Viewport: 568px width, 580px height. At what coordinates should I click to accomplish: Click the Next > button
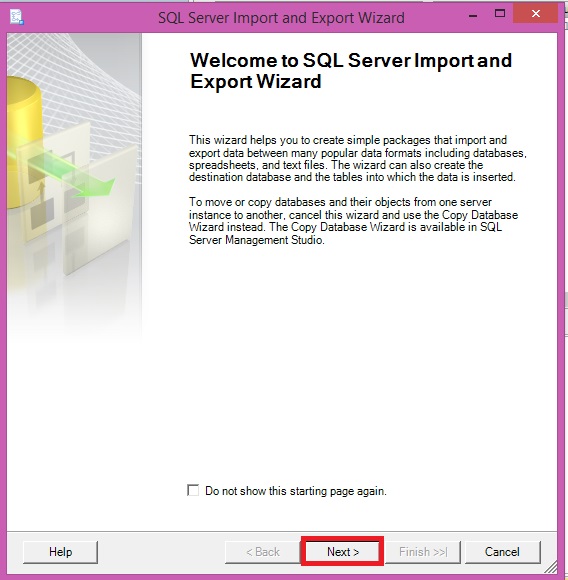342,552
